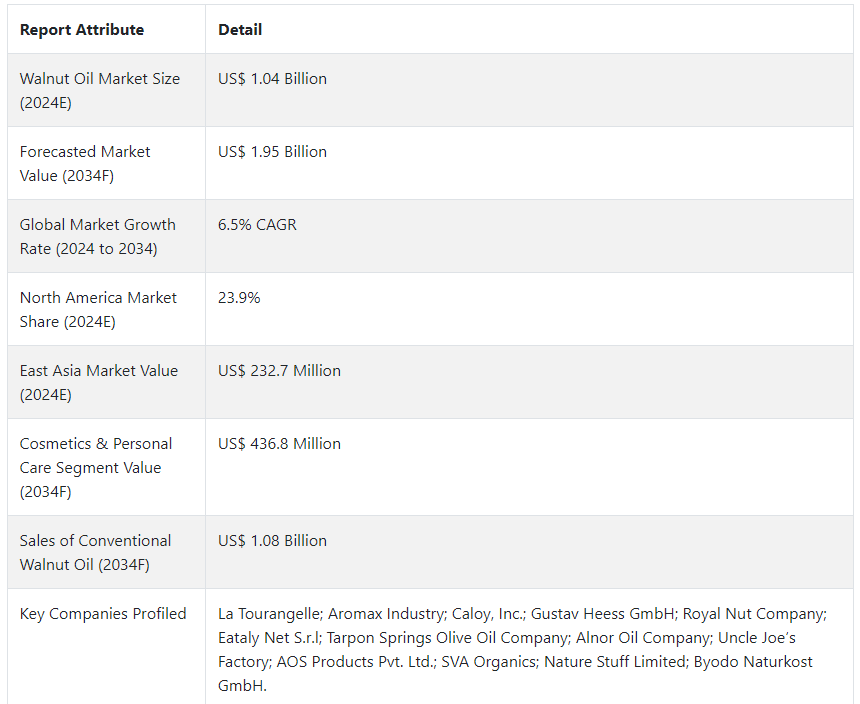Click the US$ 436.8 Million value
Screen dimensions: 860x704
[279, 444]
